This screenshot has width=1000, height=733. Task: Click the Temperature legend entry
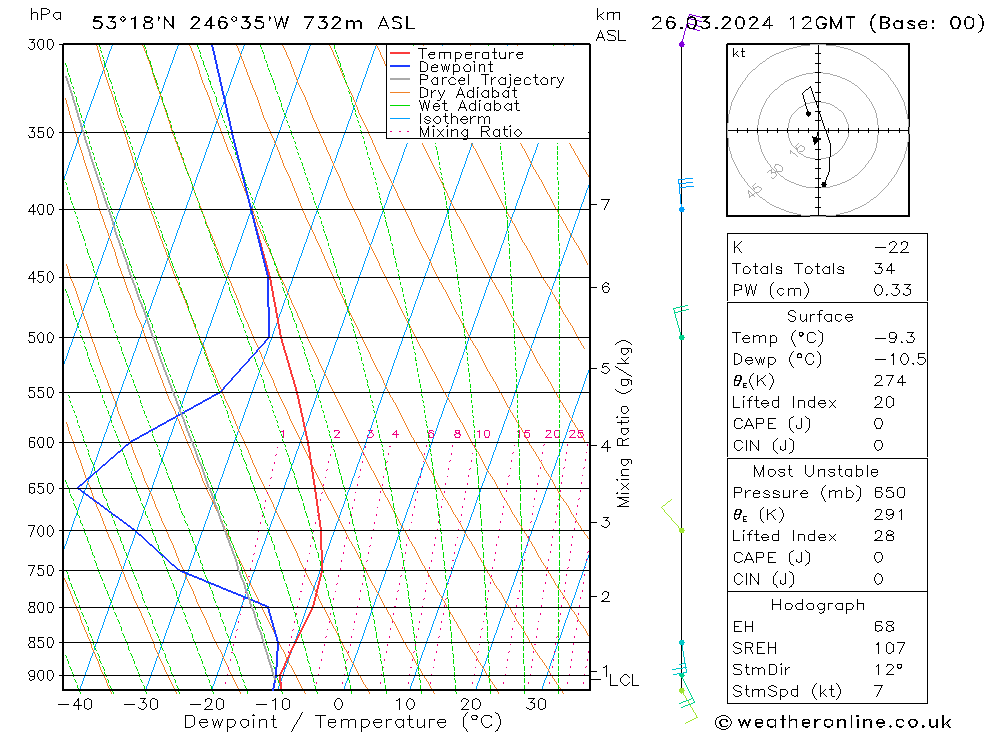tap(471, 54)
